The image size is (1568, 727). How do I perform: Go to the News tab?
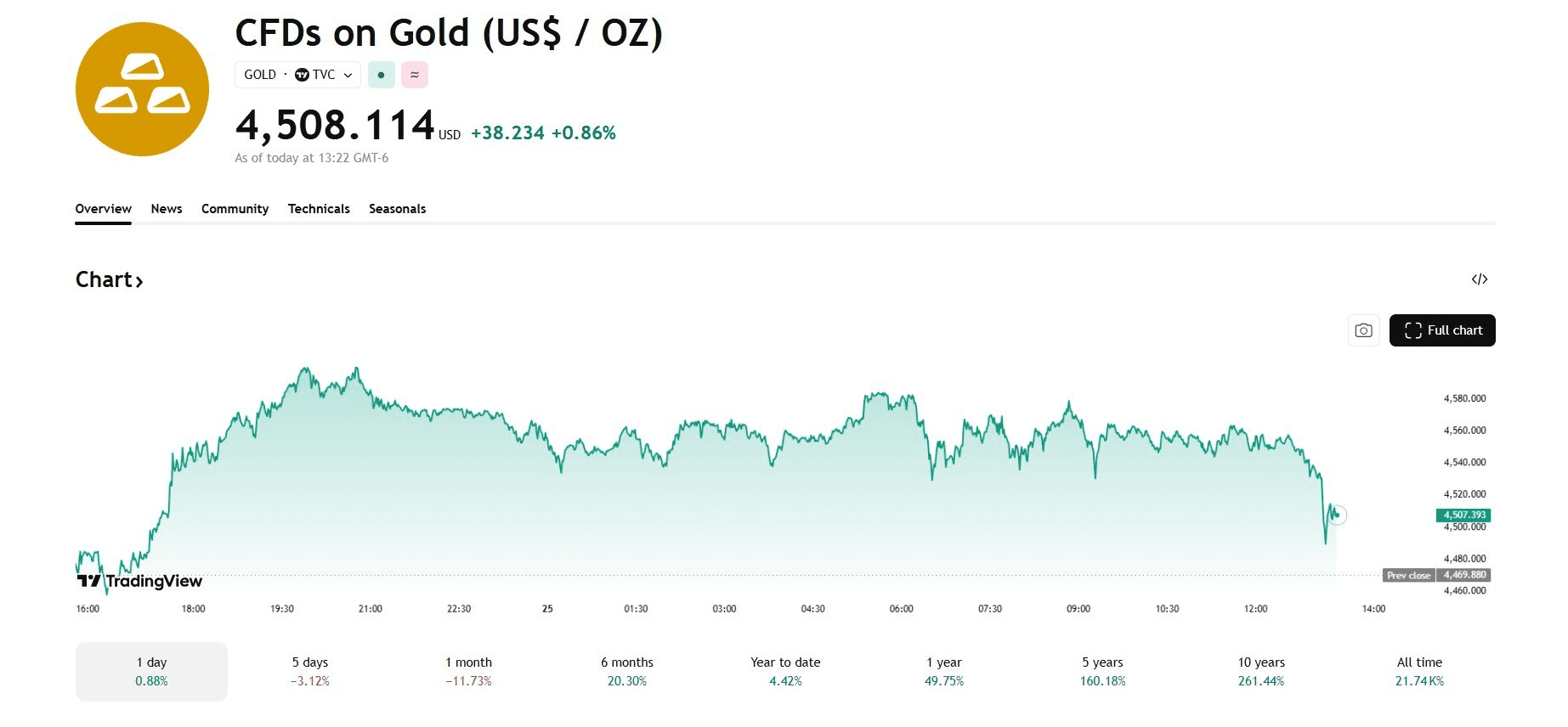click(x=167, y=209)
